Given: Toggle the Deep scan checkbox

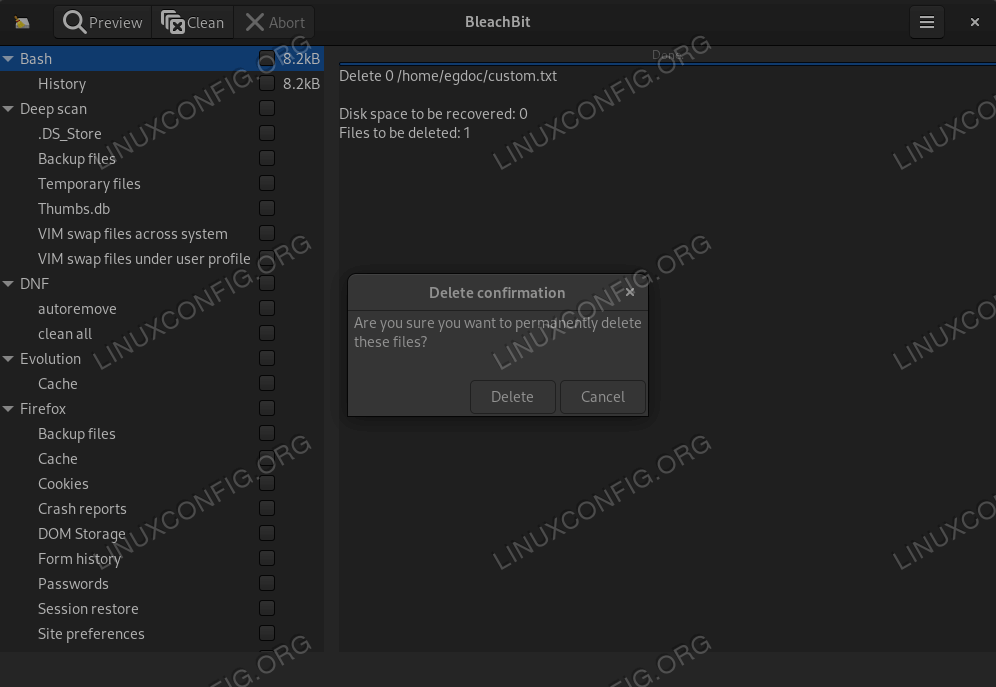Looking at the screenshot, I should point(267,109).
